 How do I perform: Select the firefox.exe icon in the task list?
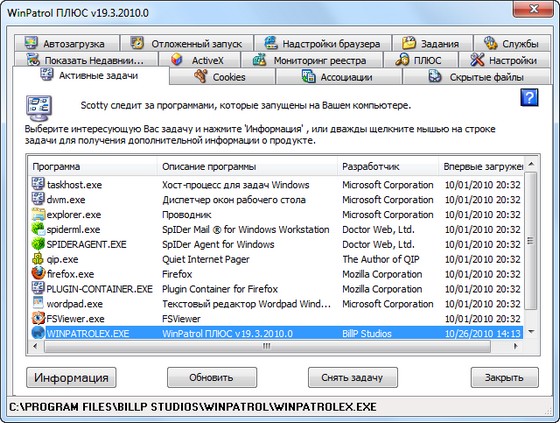coord(38,274)
